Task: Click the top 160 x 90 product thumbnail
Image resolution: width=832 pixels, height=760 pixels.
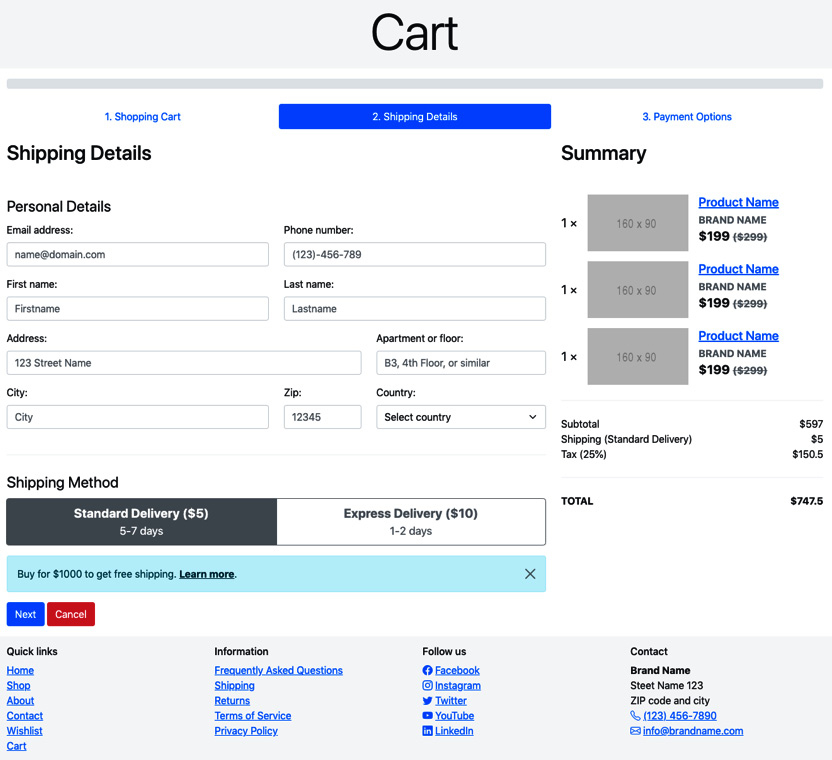Action: (x=637, y=222)
